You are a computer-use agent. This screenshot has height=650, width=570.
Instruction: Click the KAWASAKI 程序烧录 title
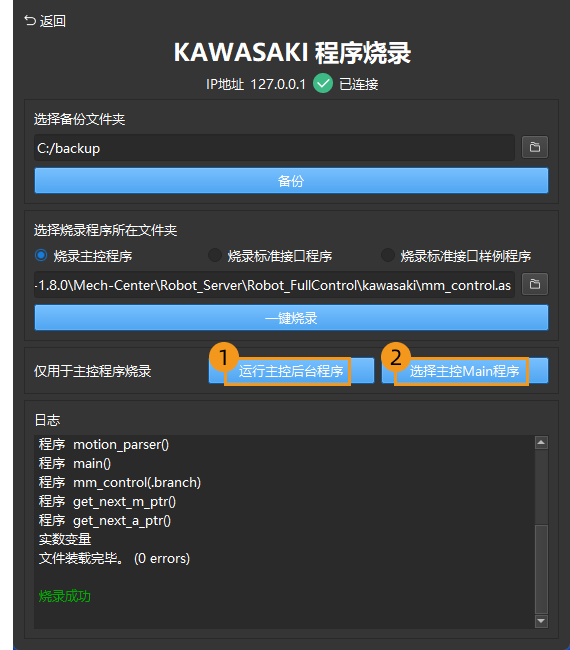pyautogui.click(x=292, y=53)
